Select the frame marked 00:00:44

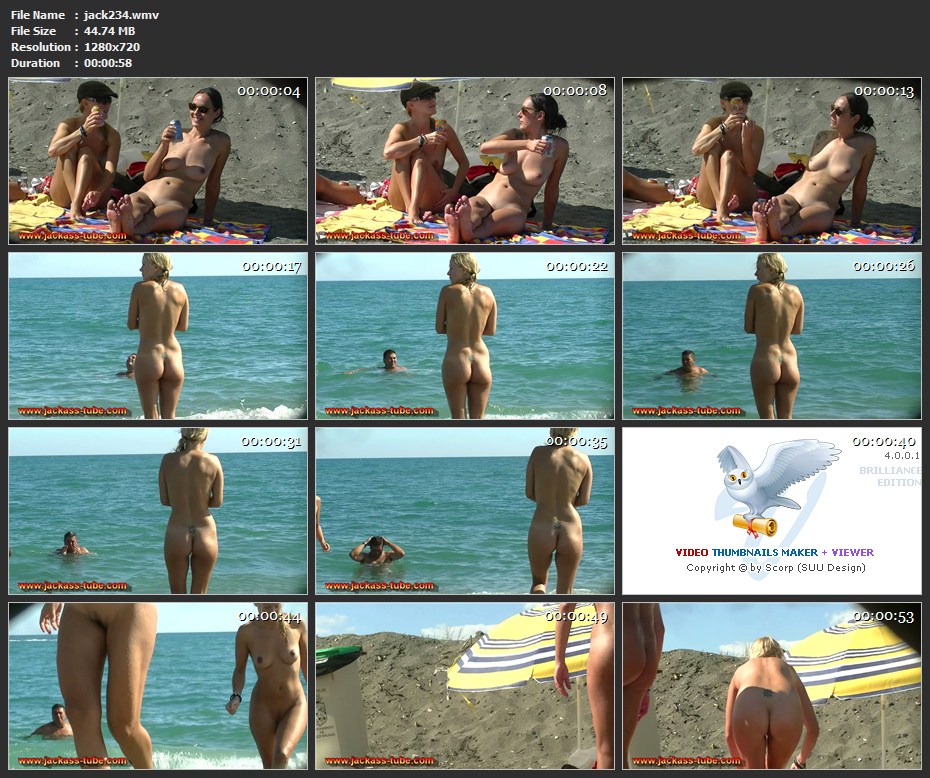click(158, 686)
